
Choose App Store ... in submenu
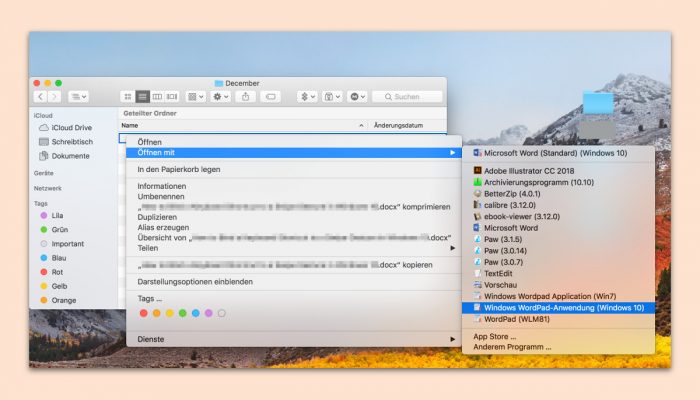(x=558, y=337)
